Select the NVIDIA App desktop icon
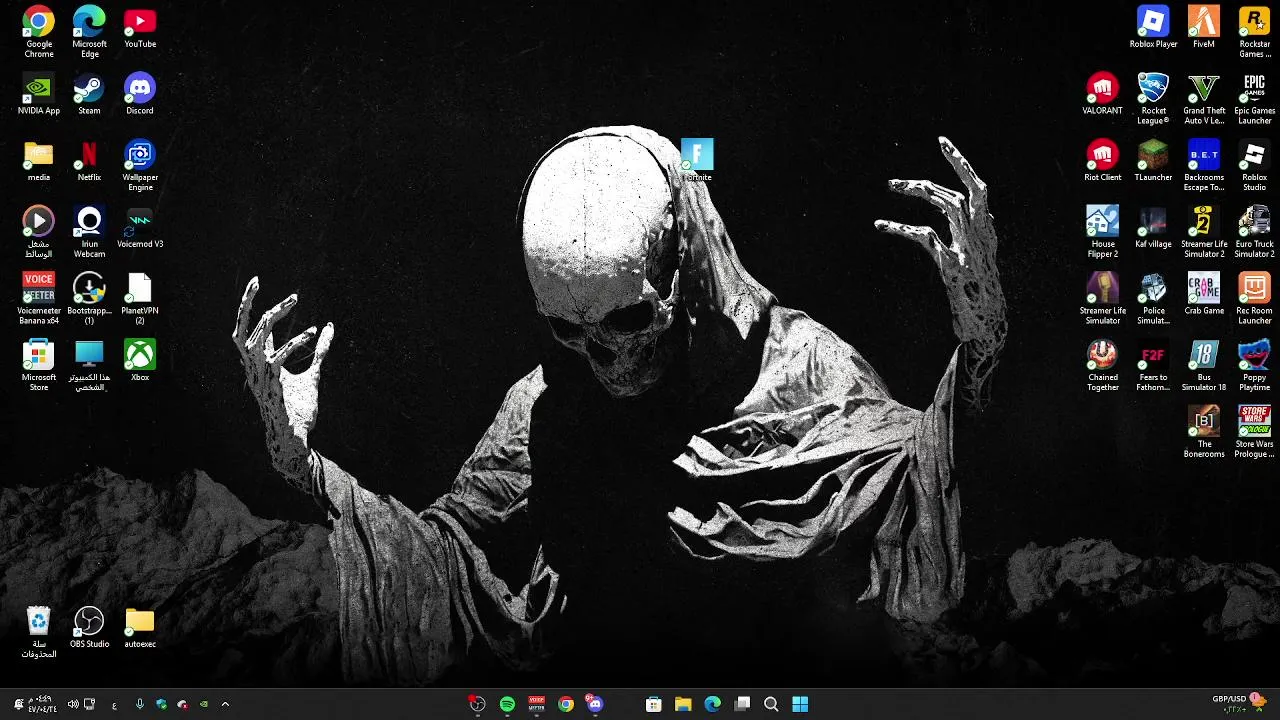 (39, 94)
